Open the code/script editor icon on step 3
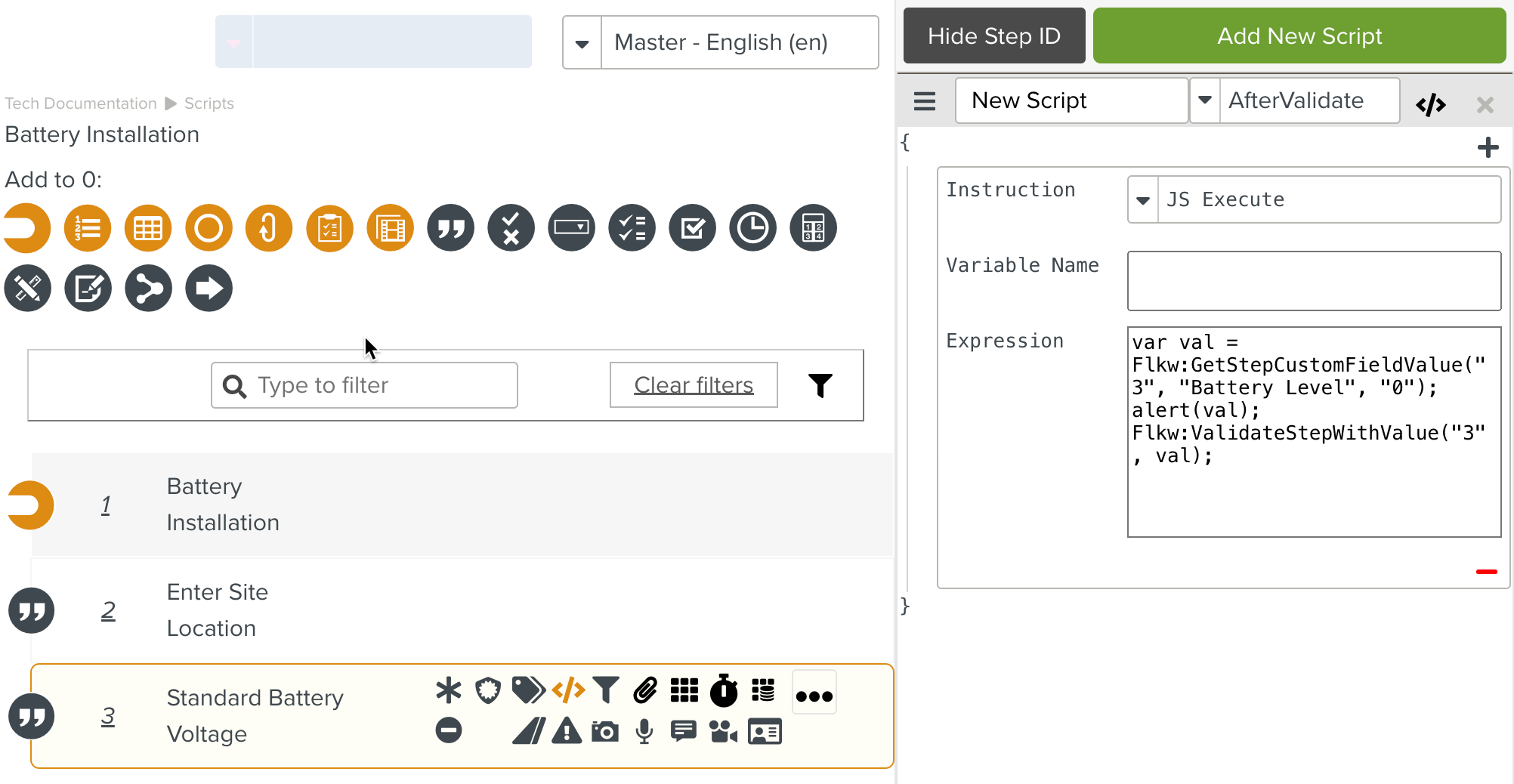Screen dimensions: 1514x784 point(569,690)
